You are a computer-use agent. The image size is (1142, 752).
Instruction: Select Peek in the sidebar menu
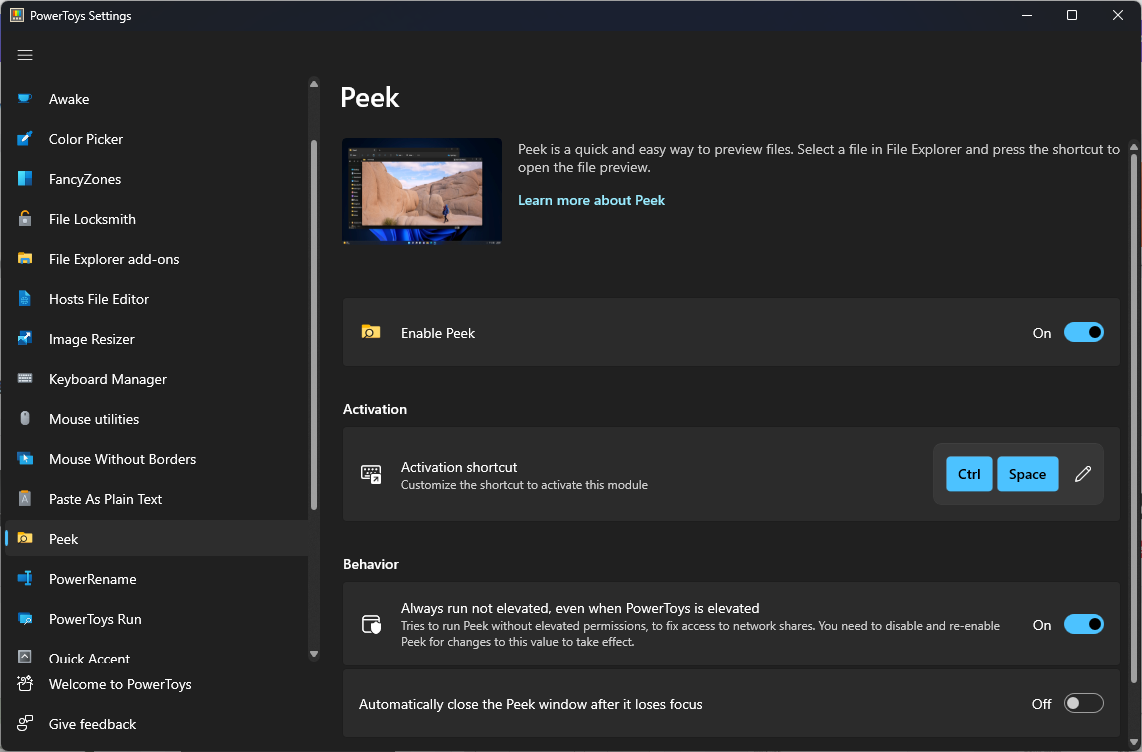[x=63, y=539]
